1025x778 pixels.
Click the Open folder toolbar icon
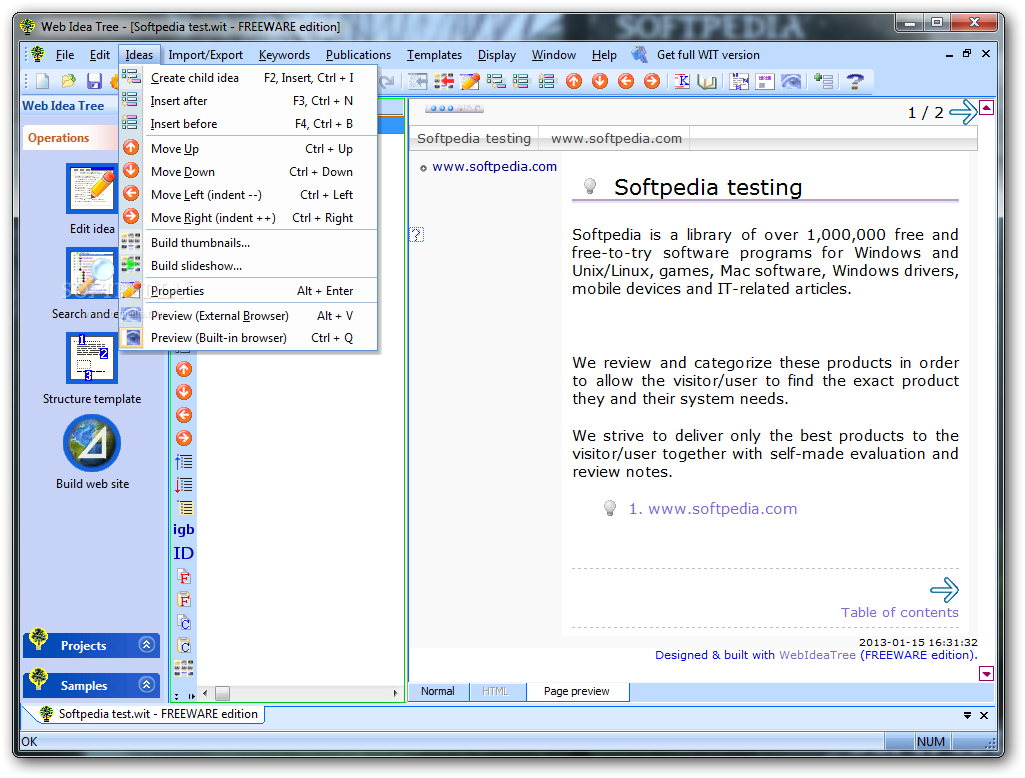pyautogui.click(x=68, y=81)
